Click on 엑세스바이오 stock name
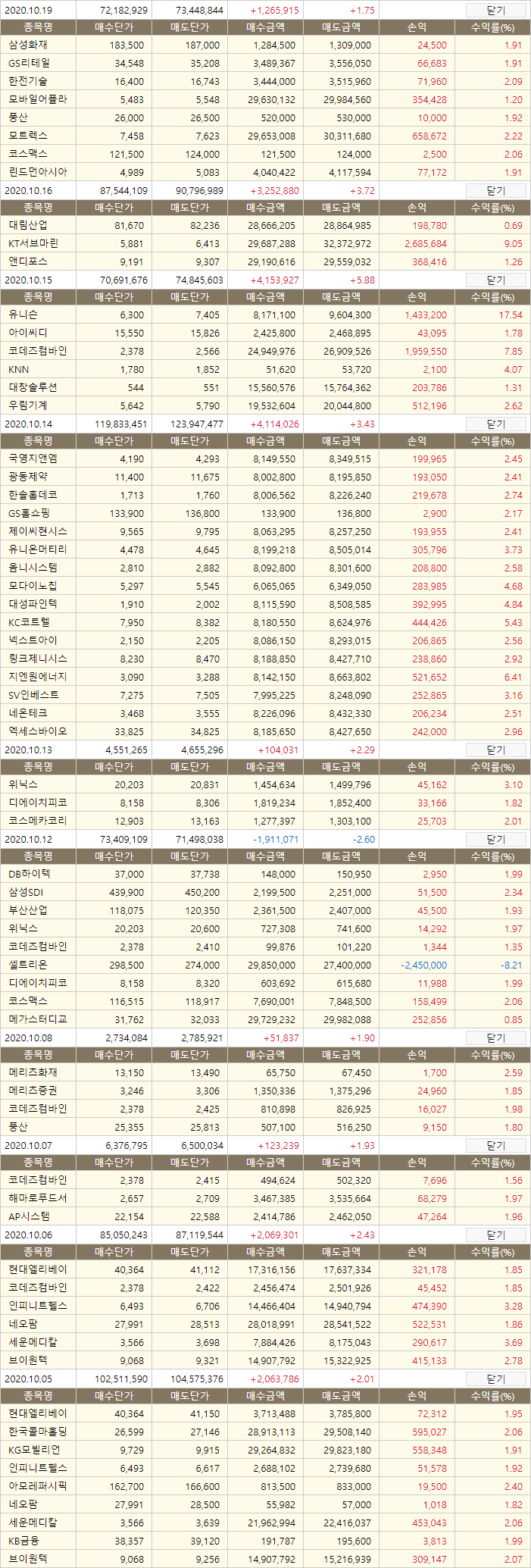This screenshot has height=1568, width=531. pyautogui.click(x=38, y=732)
